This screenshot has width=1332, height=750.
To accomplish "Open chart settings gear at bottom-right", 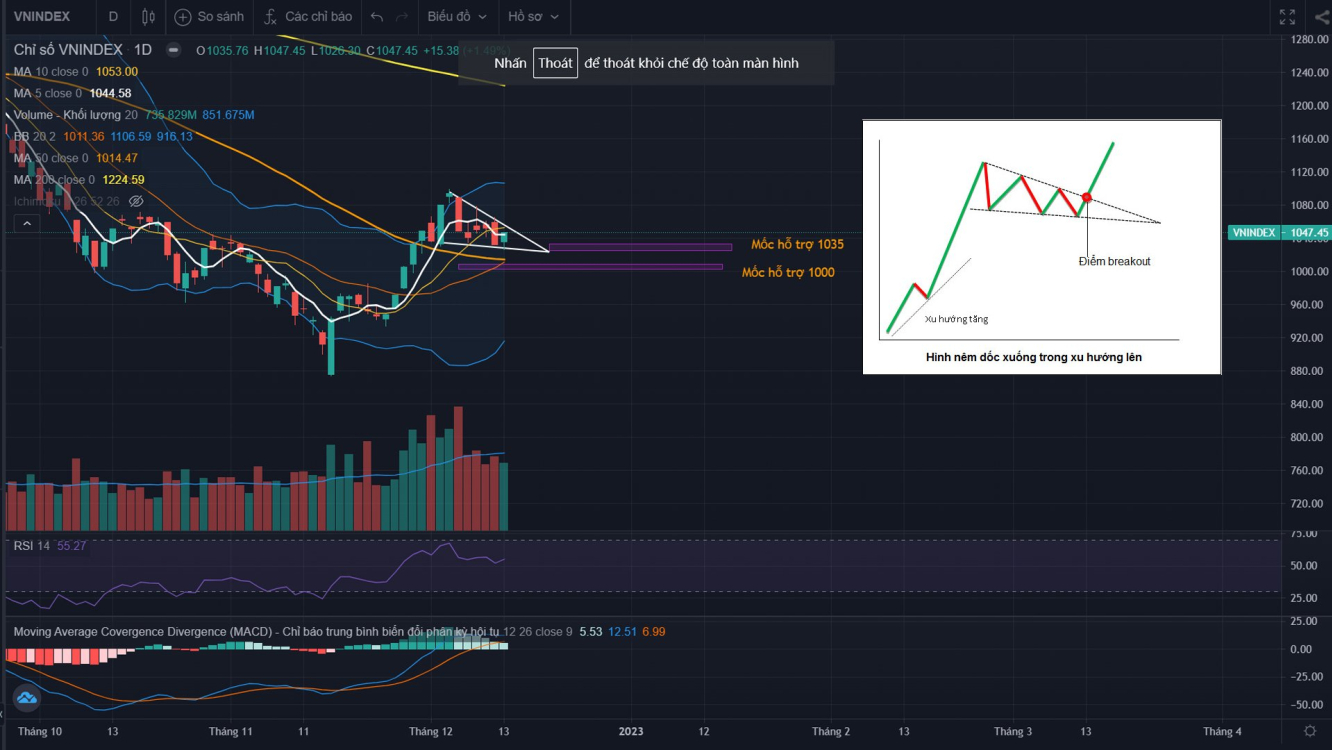I will pos(1310,732).
